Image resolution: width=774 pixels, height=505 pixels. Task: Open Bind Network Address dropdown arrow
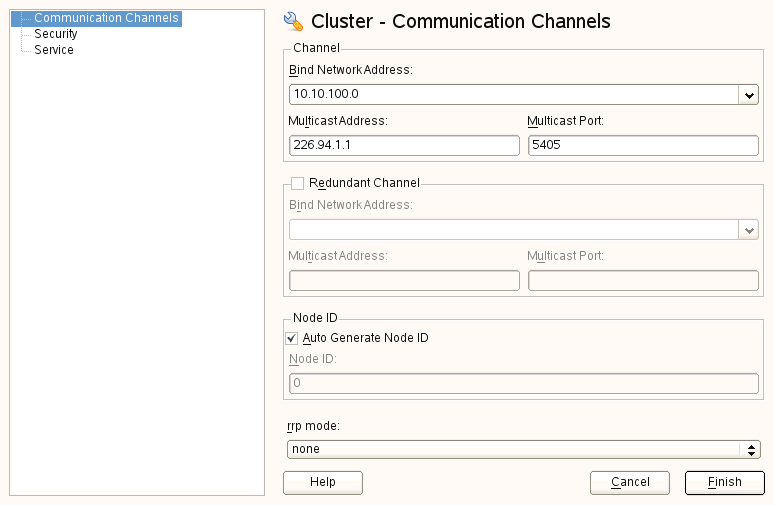coord(748,95)
